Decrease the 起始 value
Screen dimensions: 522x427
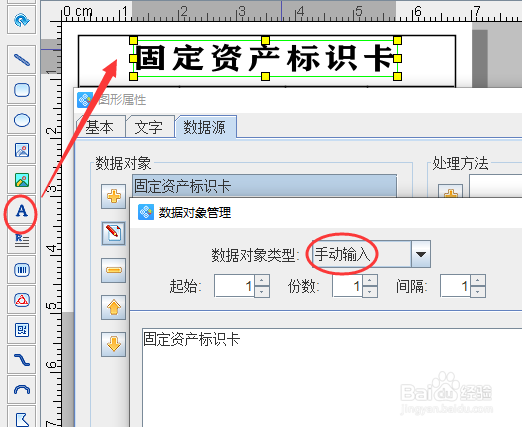tap(262, 292)
